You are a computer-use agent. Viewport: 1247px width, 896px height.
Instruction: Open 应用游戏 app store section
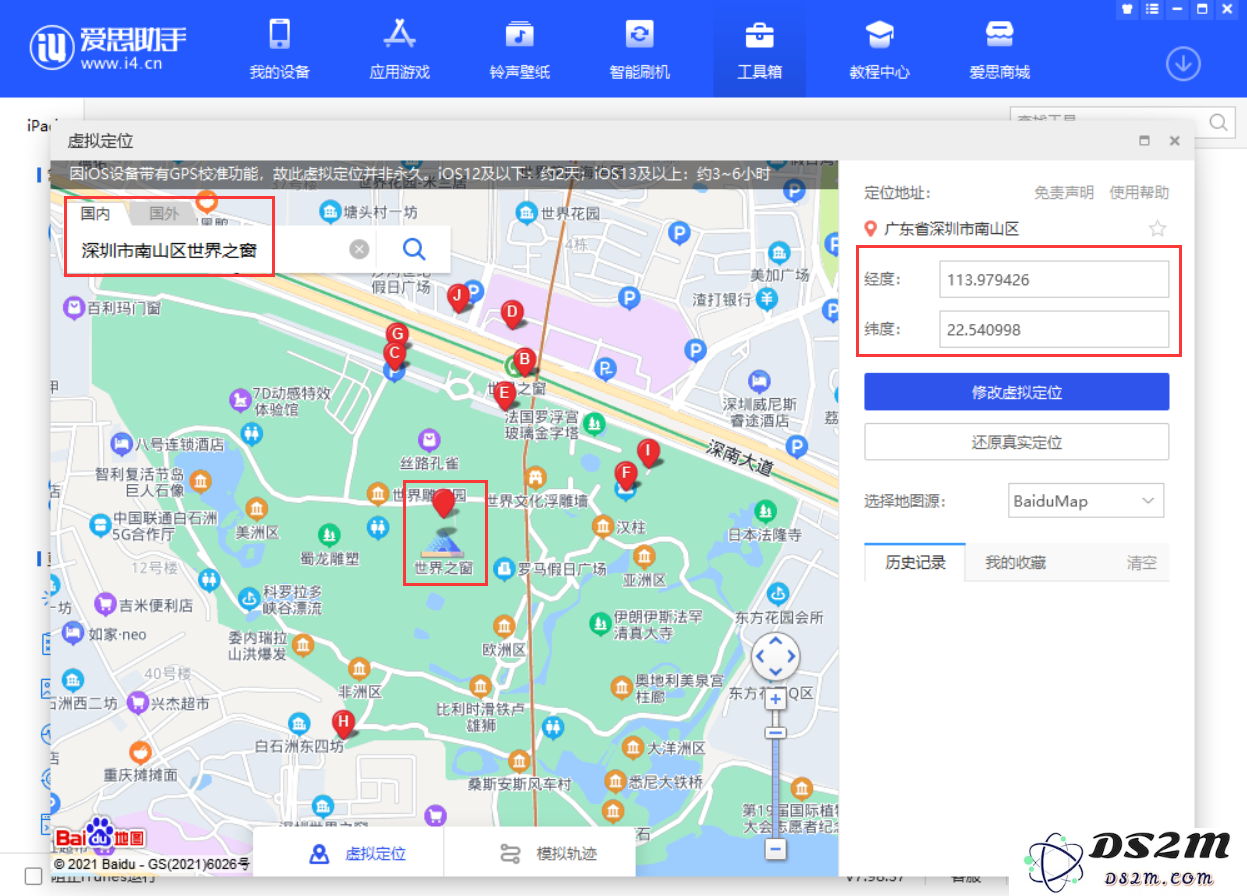click(x=399, y=49)
